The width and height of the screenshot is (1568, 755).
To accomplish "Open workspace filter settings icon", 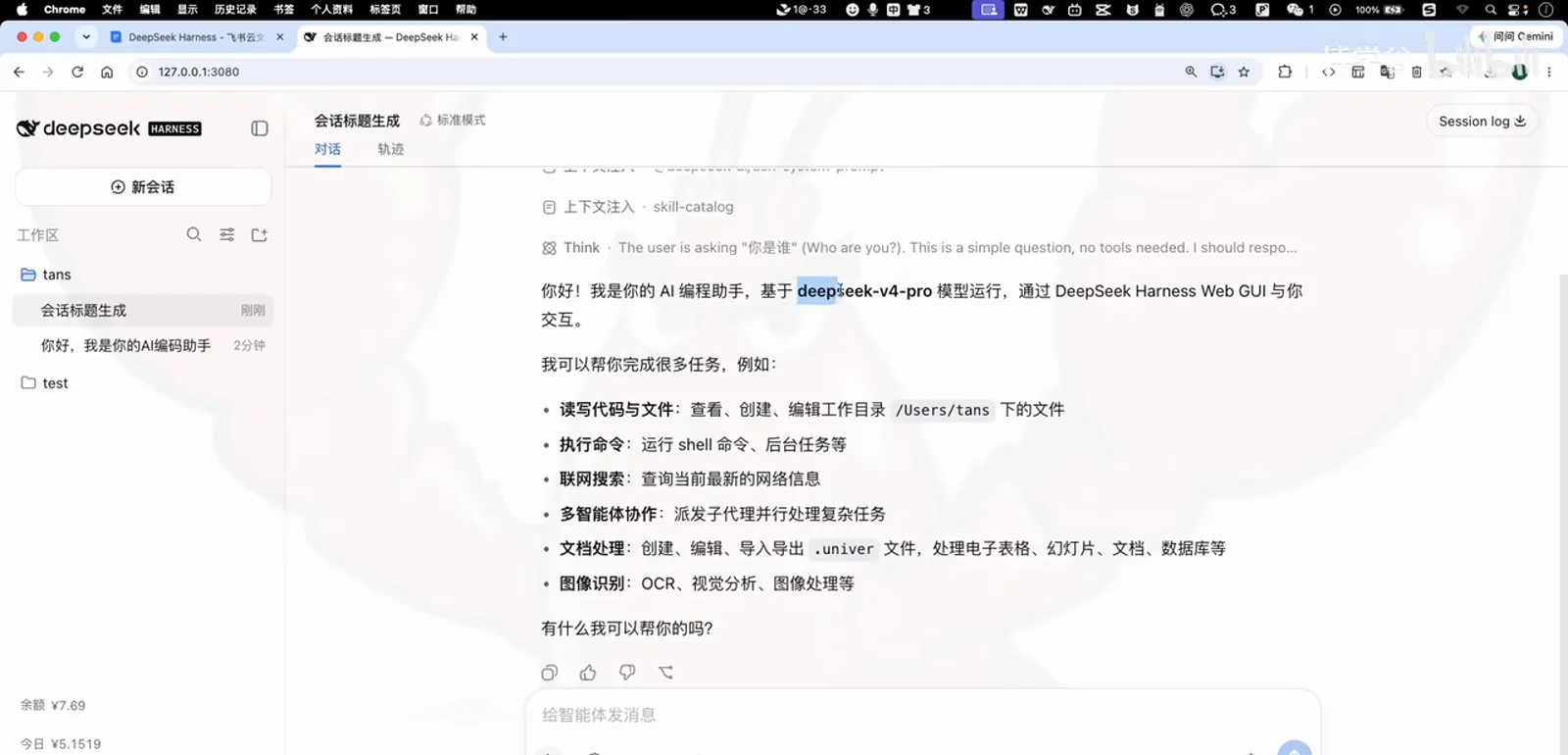I will tap(227, 234).
